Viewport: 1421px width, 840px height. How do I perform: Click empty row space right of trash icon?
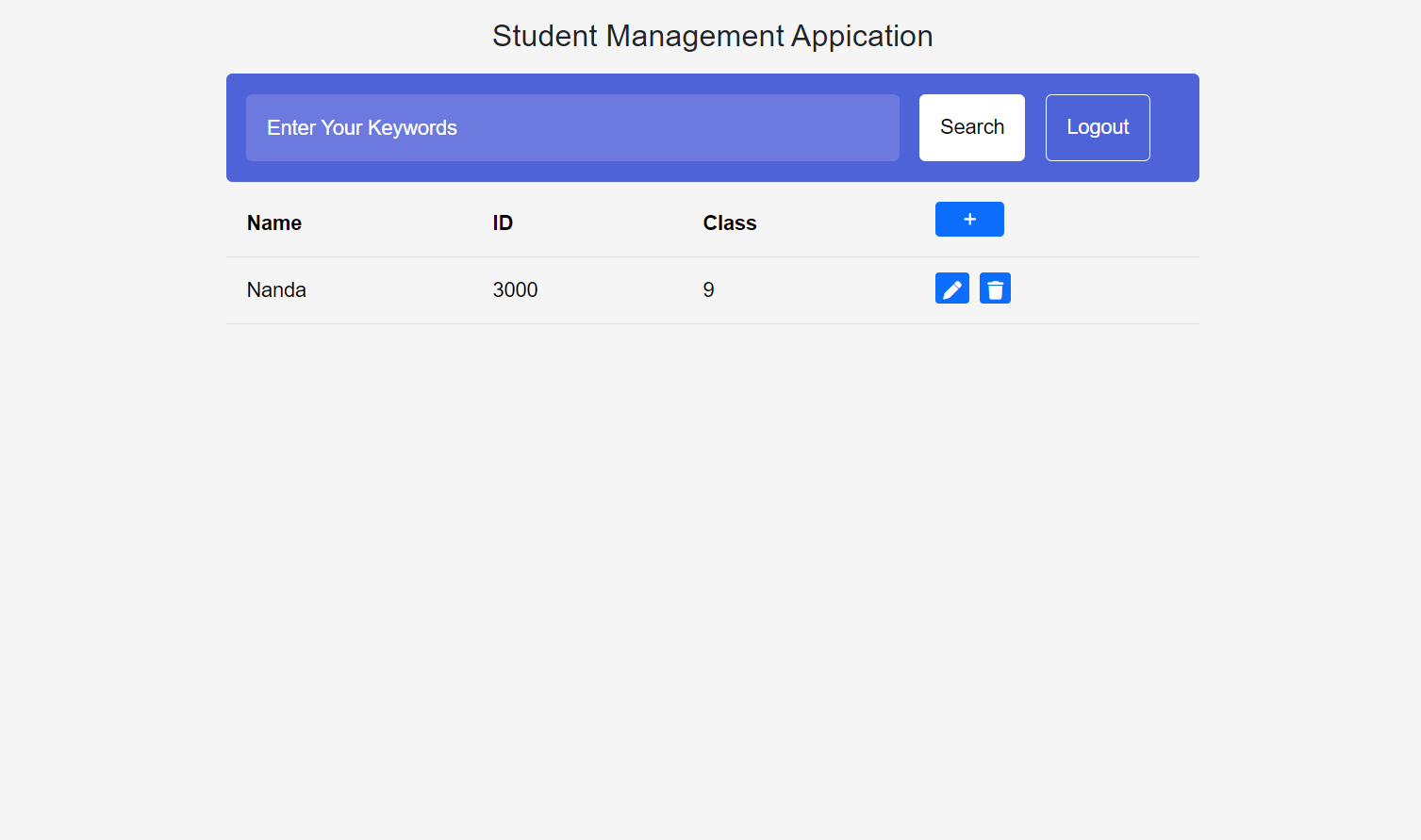[1103, 290]
